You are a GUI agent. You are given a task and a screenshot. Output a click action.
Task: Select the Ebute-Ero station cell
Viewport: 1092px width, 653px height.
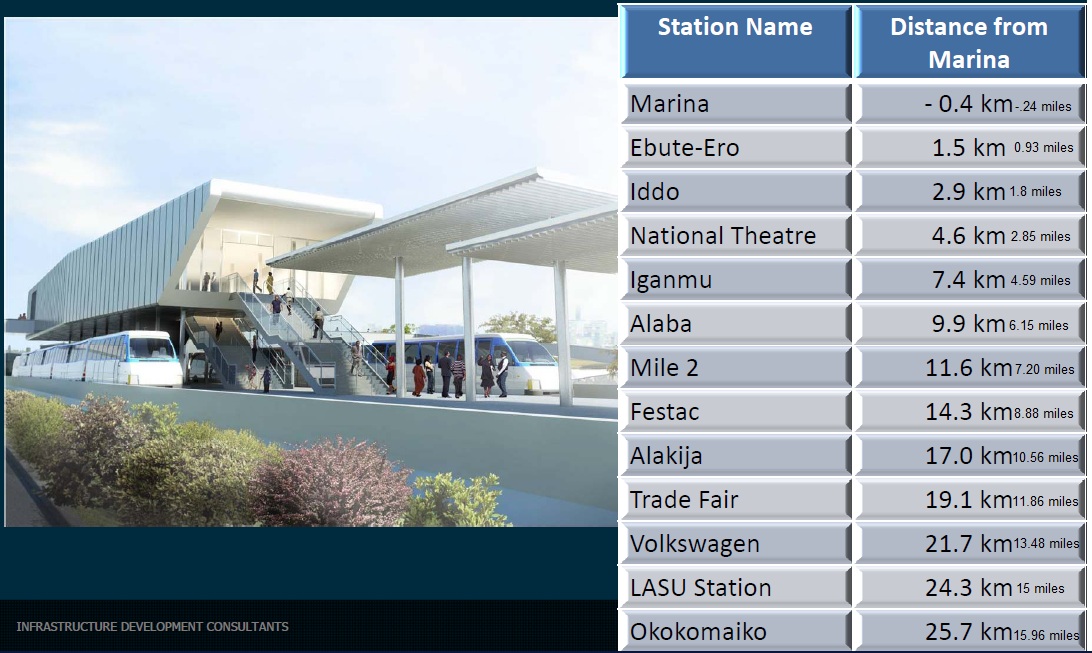pos(735,148)
